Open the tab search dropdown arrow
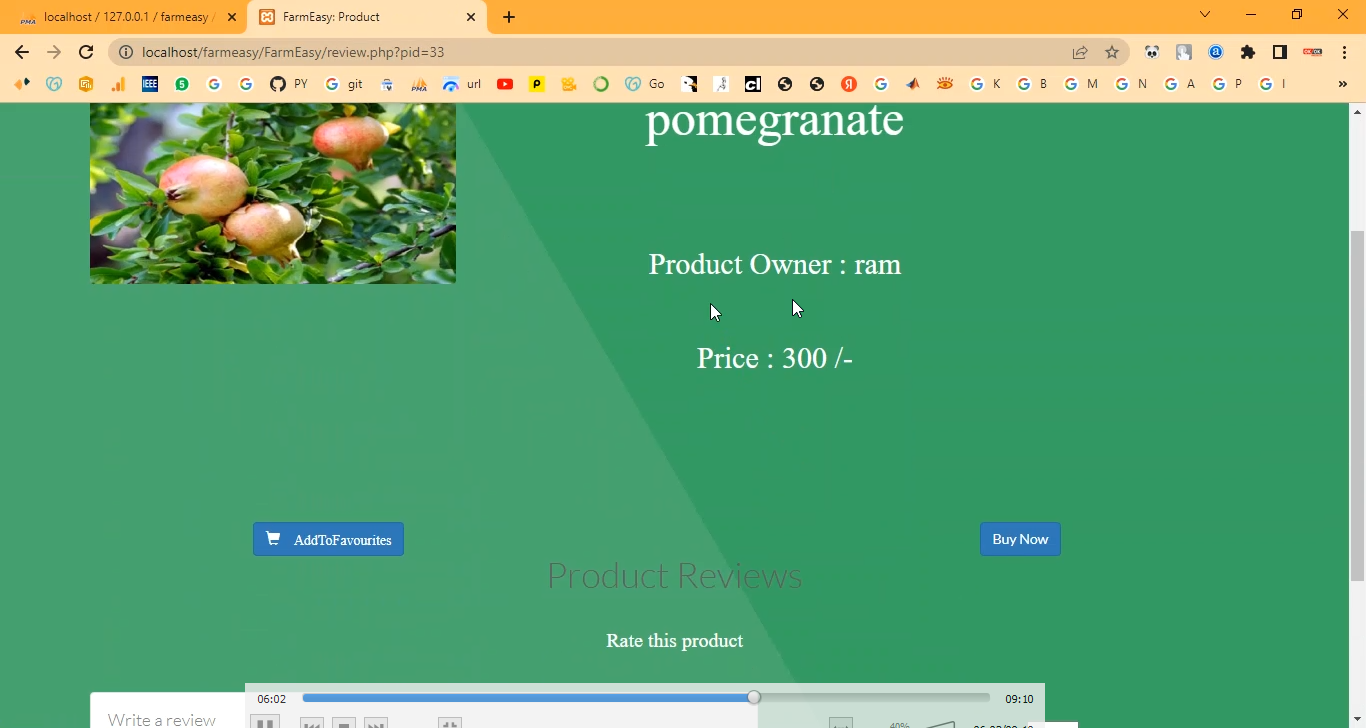 tap(1205, 15)
